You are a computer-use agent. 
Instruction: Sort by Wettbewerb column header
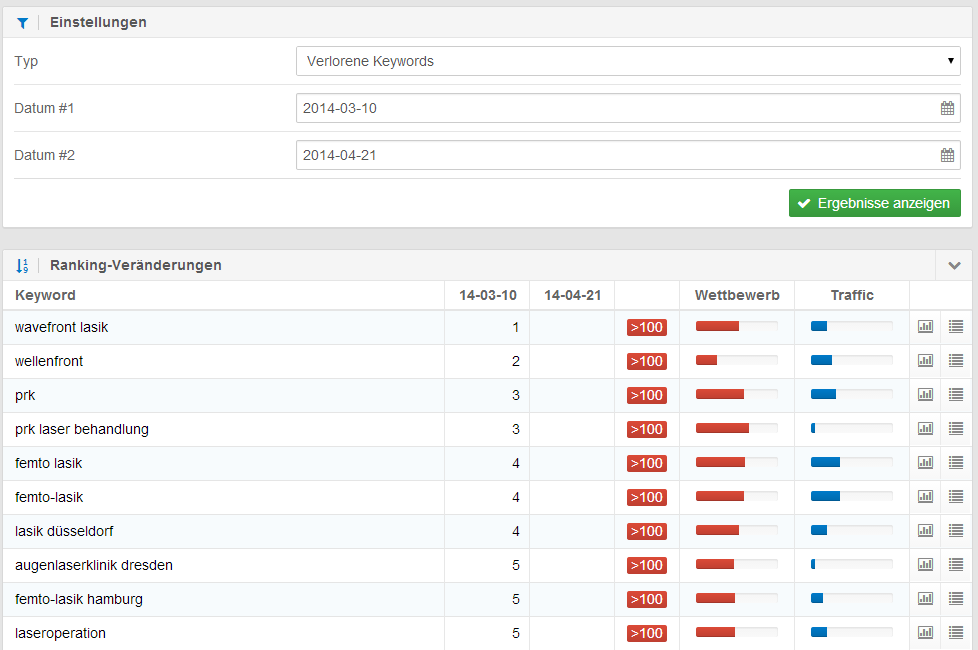point(736,295)
